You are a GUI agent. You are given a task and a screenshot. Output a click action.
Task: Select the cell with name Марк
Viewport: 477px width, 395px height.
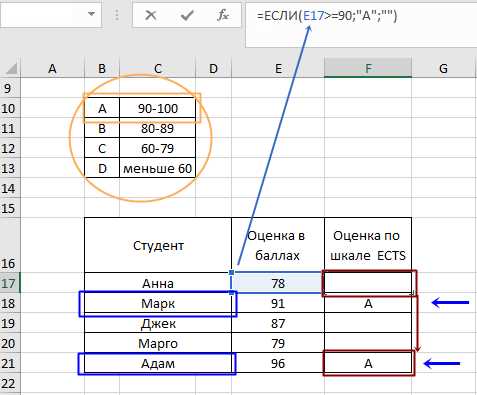(x=158, y=303)
